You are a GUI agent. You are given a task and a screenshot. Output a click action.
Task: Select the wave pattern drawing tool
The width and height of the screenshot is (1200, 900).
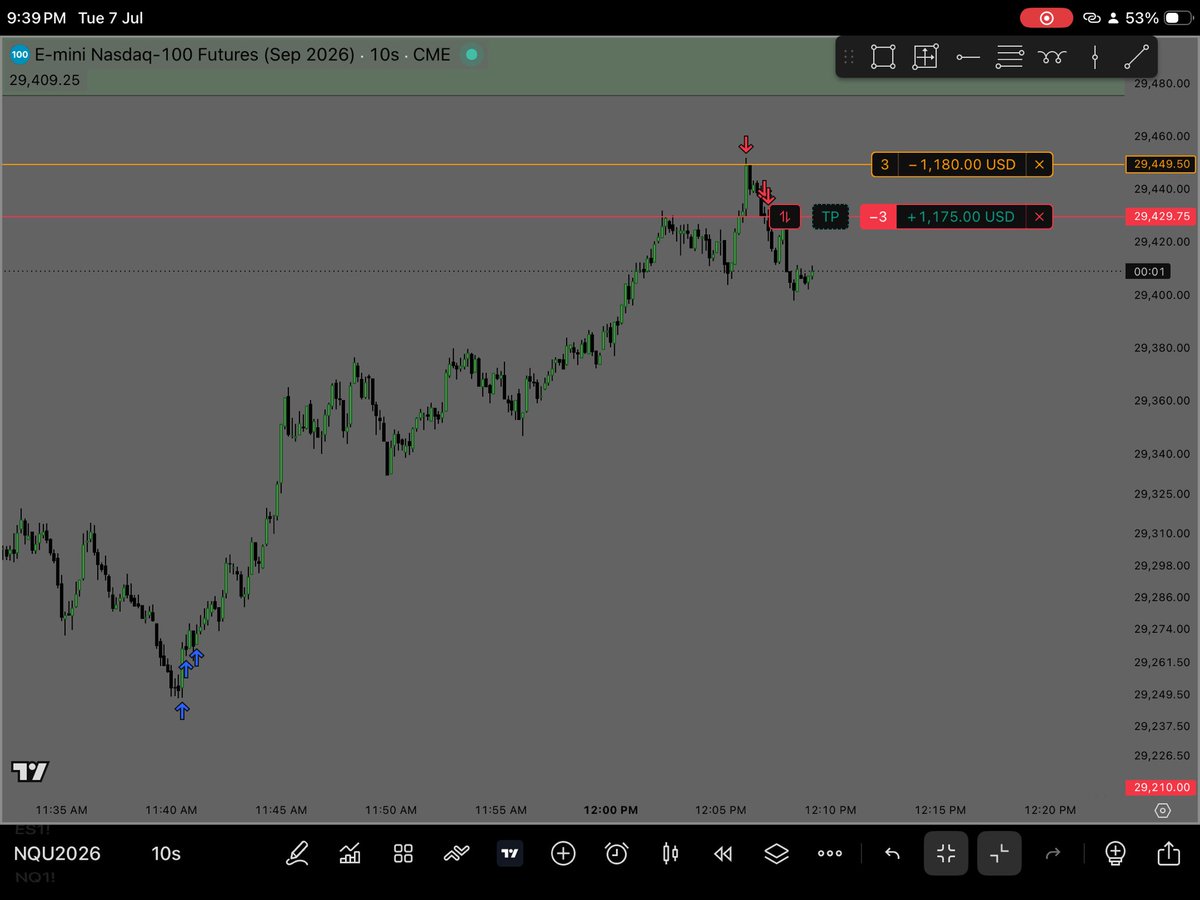[x=1052, y=58]
